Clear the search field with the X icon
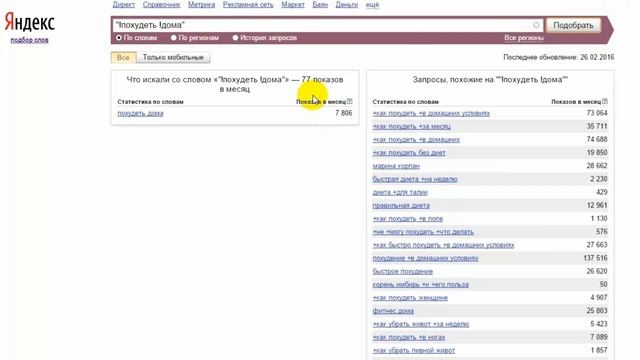Screen dimensions: 640x360 (x=536, y=25)
